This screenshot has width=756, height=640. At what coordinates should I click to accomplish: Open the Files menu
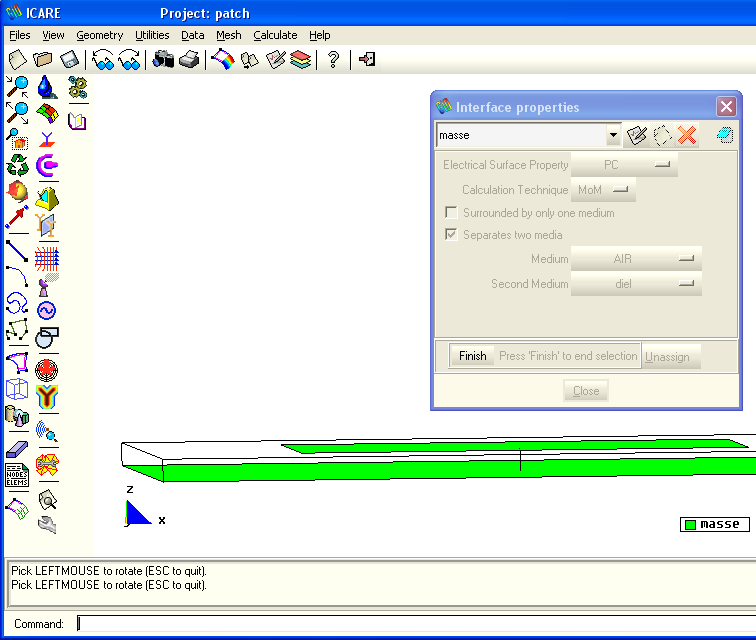click(20, 35)
